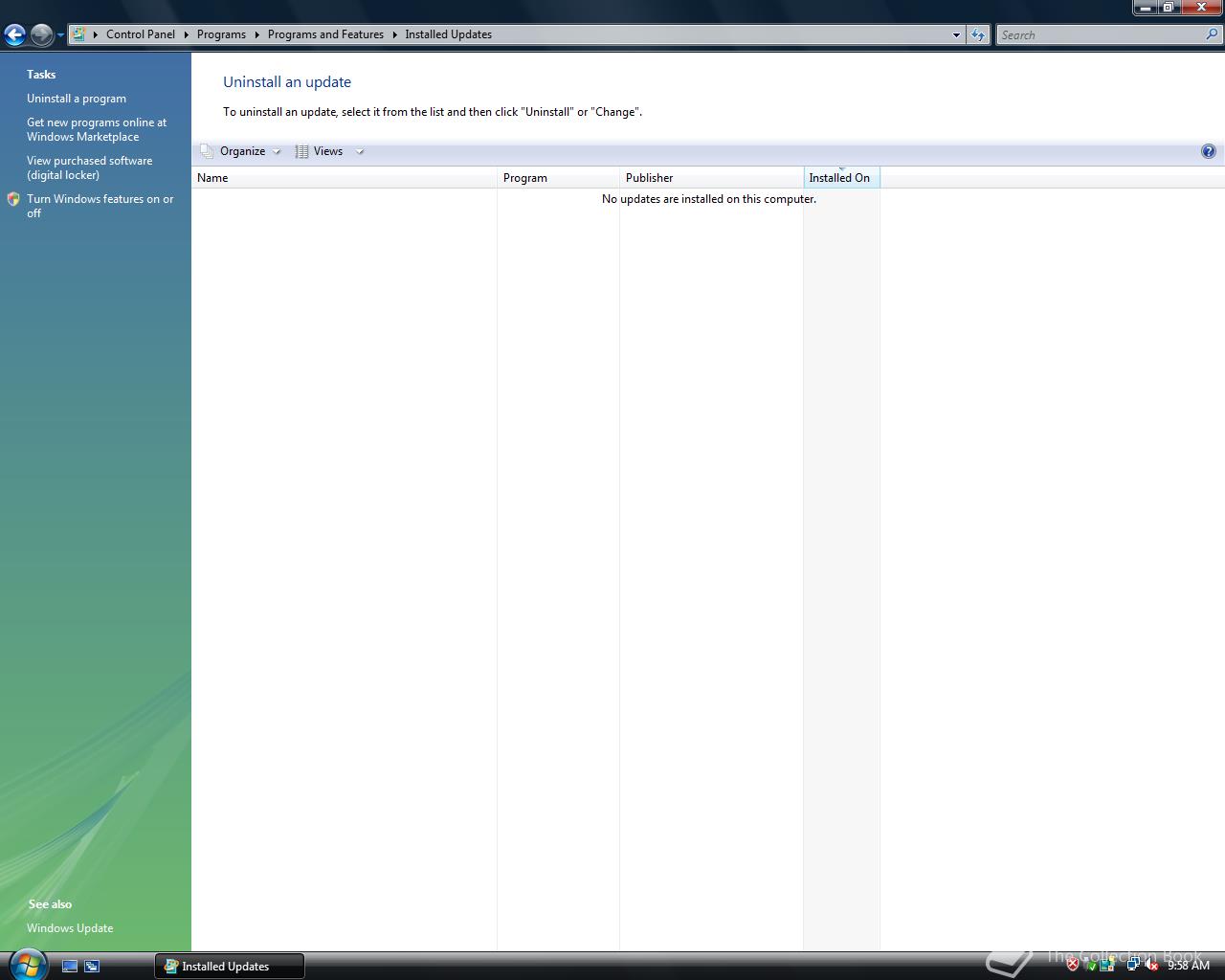The height and width of the screenshot is (980, 1225).
Task: Open the recent pages dropdown arrow
Action: point(60,35)
